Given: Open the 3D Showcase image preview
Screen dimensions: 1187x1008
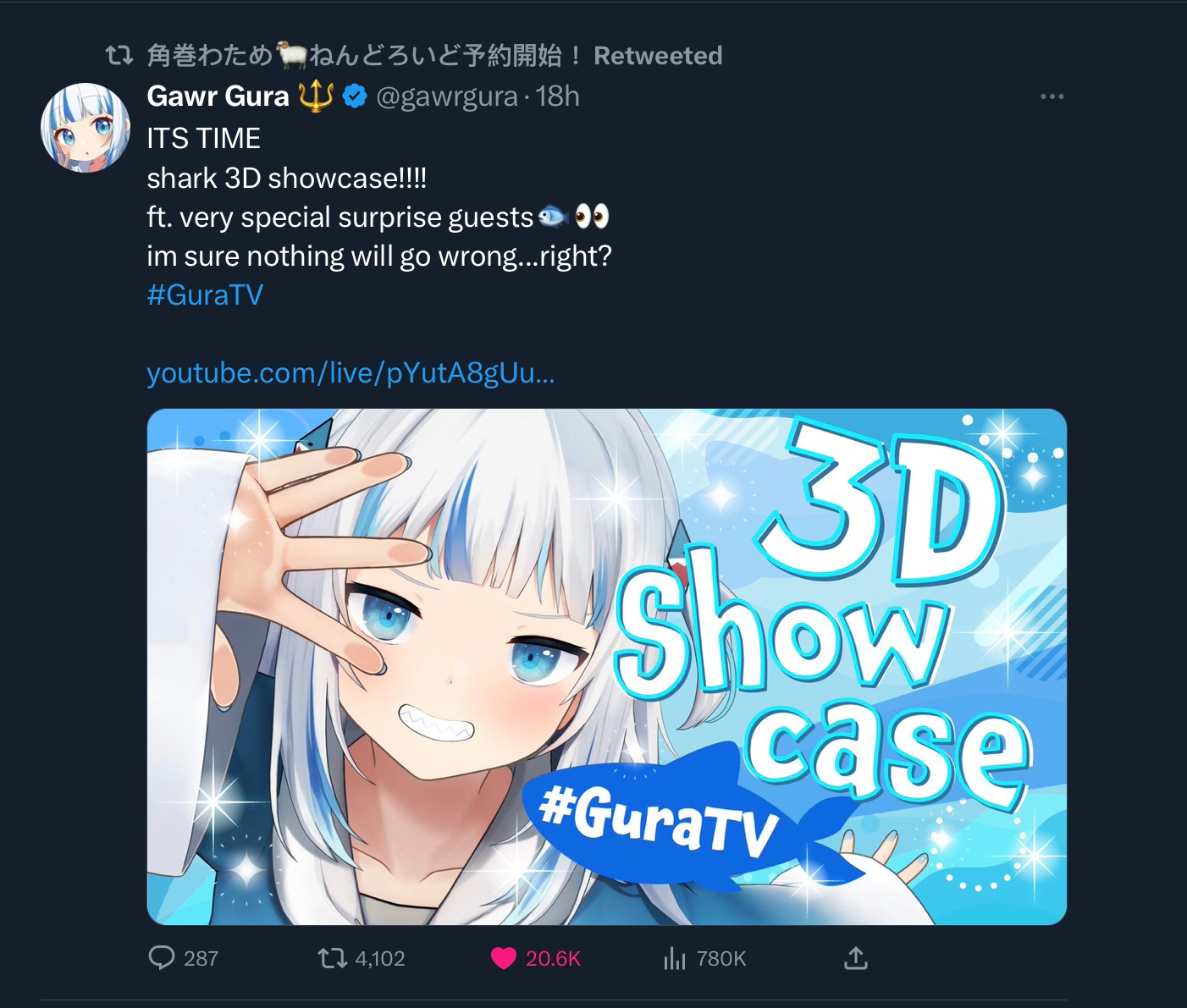Looking at the screenshot, I should coord(607,667).
